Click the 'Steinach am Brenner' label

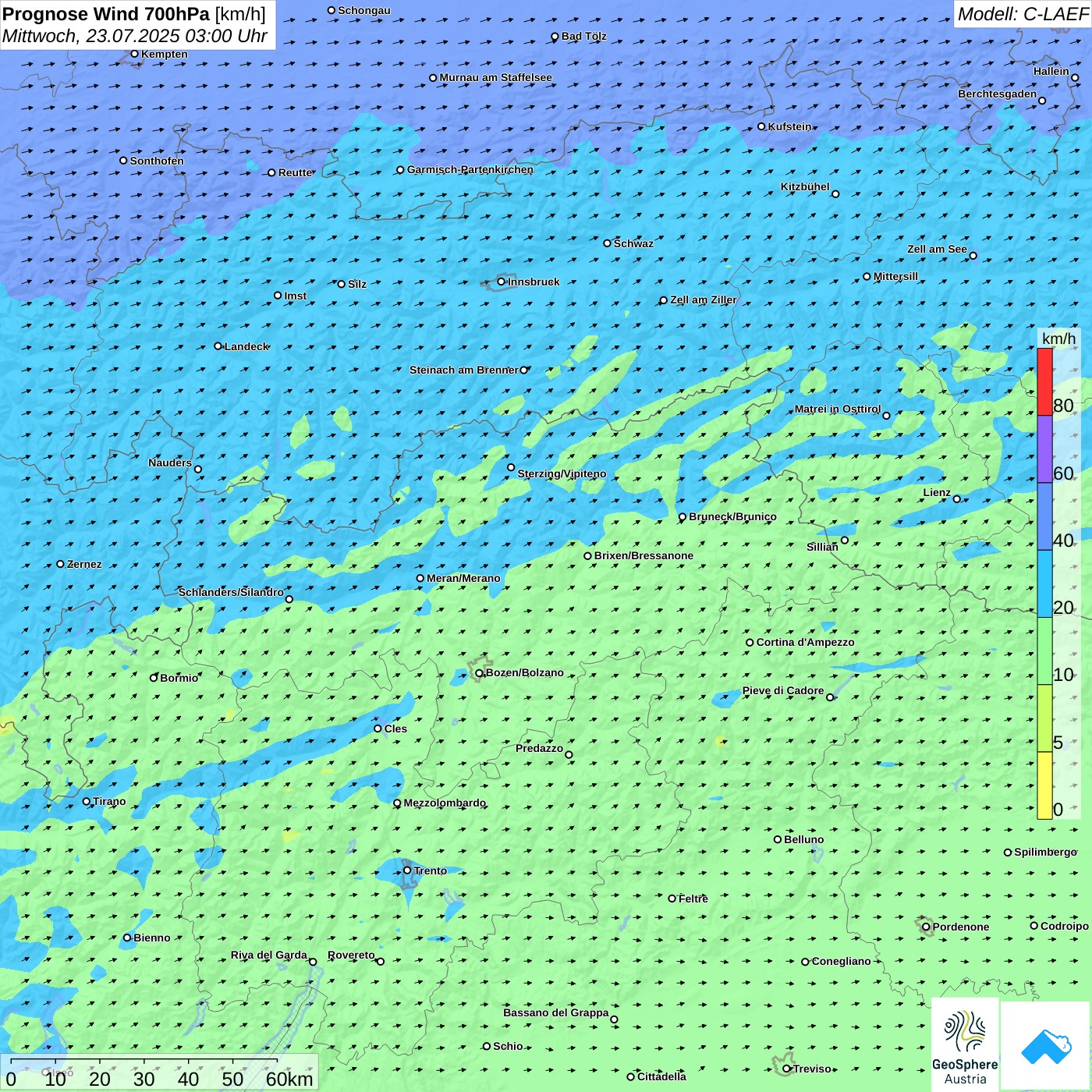coord(464,370)
